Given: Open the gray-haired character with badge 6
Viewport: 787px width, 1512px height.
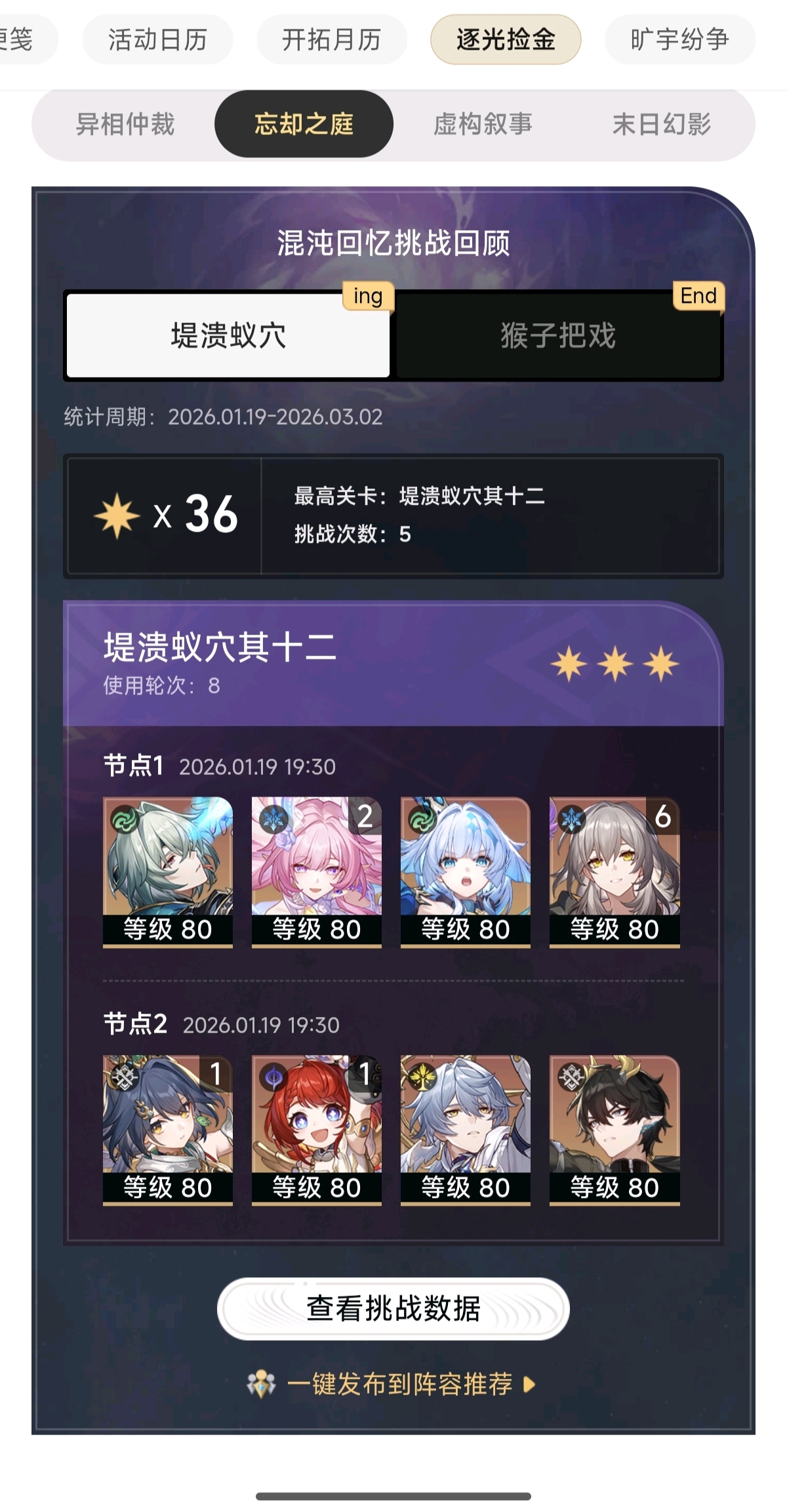Looking at the screenshot, I should coord(615,872).
